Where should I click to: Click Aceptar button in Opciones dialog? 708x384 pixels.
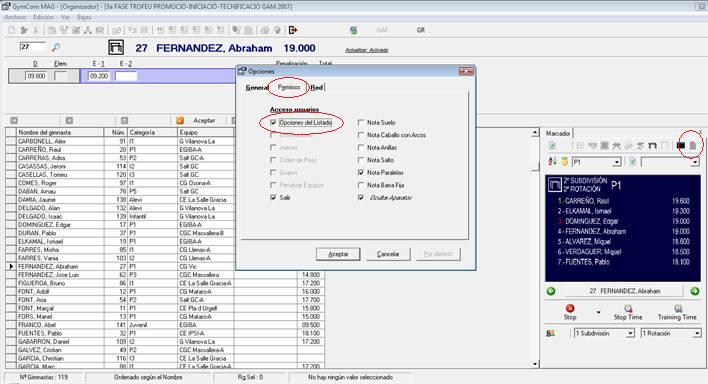(x=338, y=254)
